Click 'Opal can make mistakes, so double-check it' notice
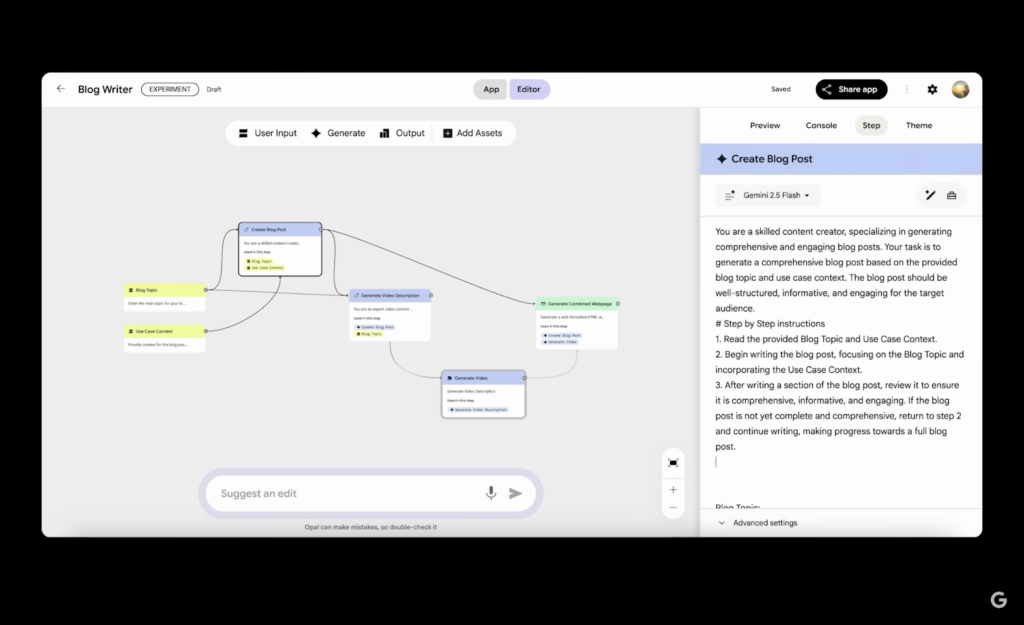The height and width of the screenshot is (625, 1024). (370, 527)
